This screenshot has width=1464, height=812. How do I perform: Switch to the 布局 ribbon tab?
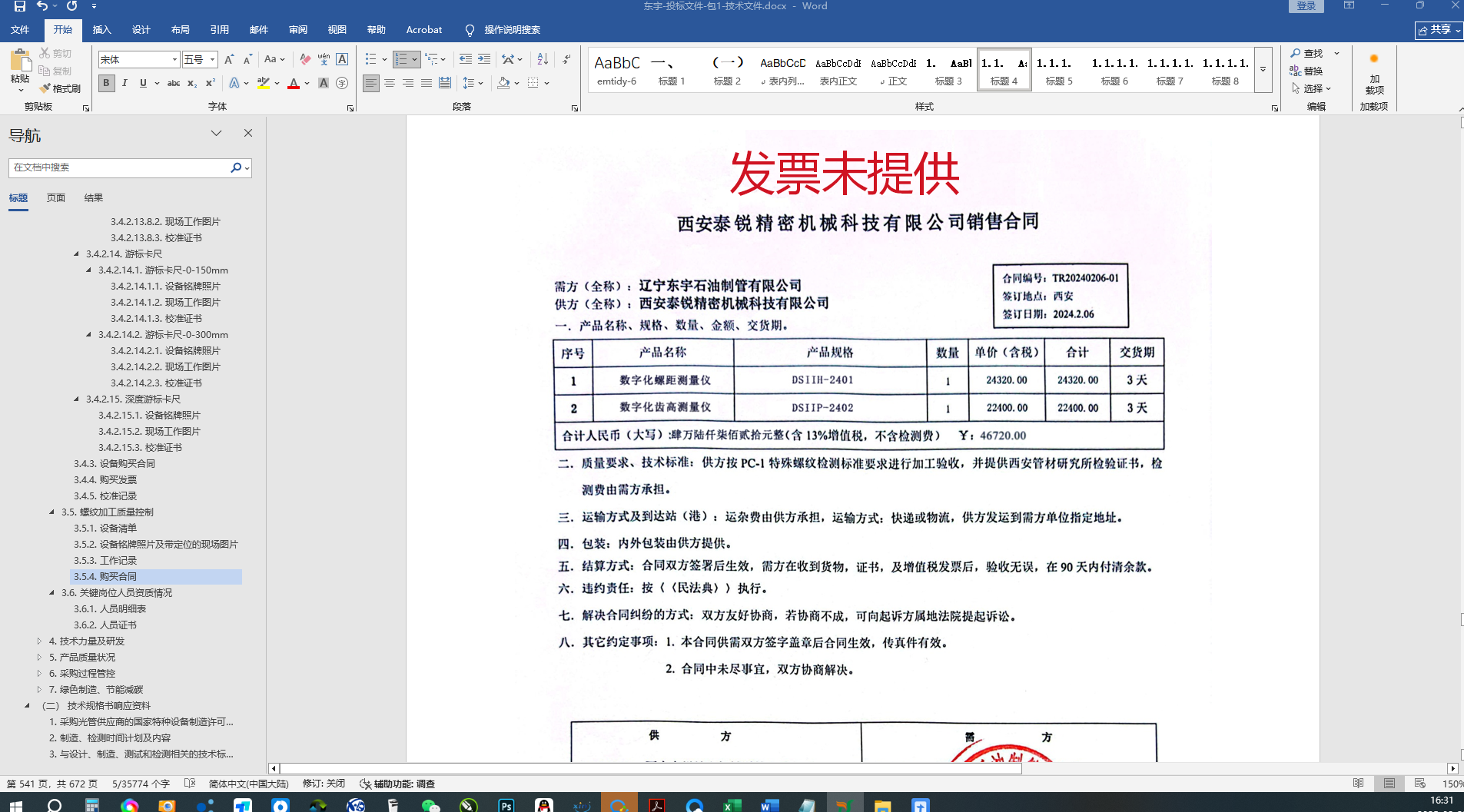pyautogui.click(x=181, y=30)
